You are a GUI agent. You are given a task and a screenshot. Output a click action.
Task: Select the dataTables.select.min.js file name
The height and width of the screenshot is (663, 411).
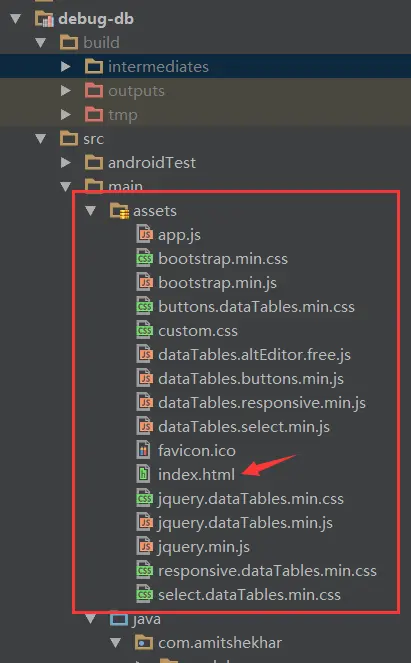[244, 427]
